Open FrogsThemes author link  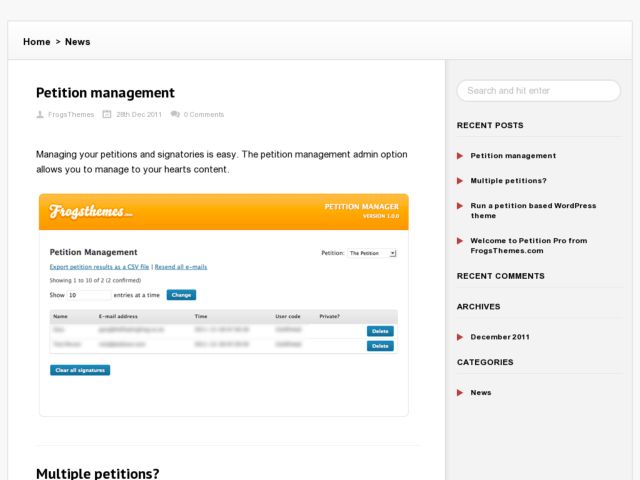(71, 114)
